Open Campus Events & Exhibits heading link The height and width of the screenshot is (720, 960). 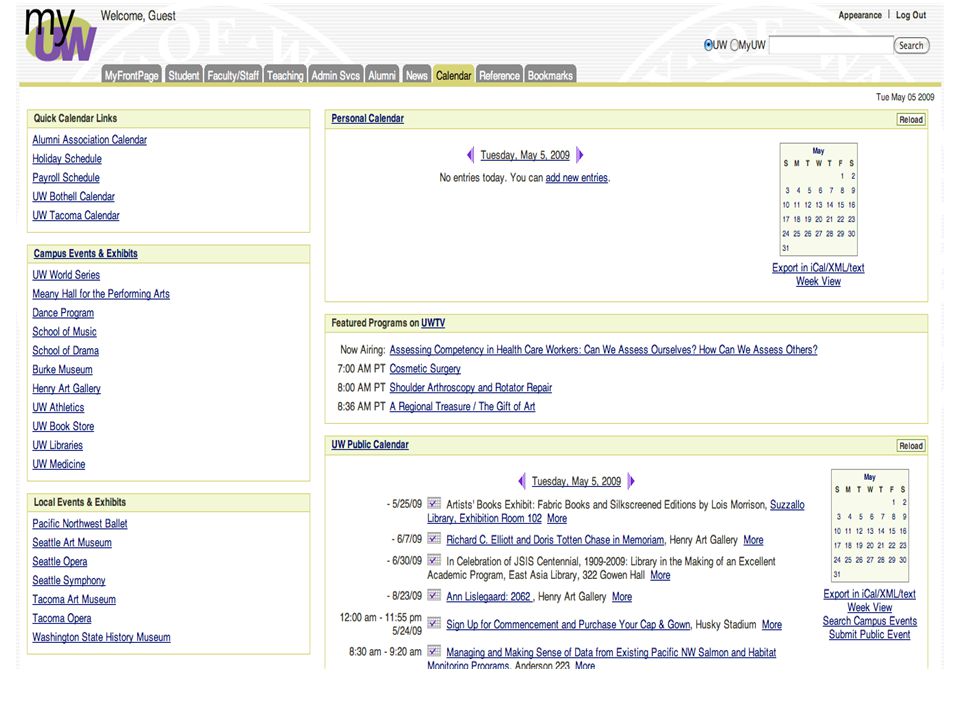coord(85,253)
